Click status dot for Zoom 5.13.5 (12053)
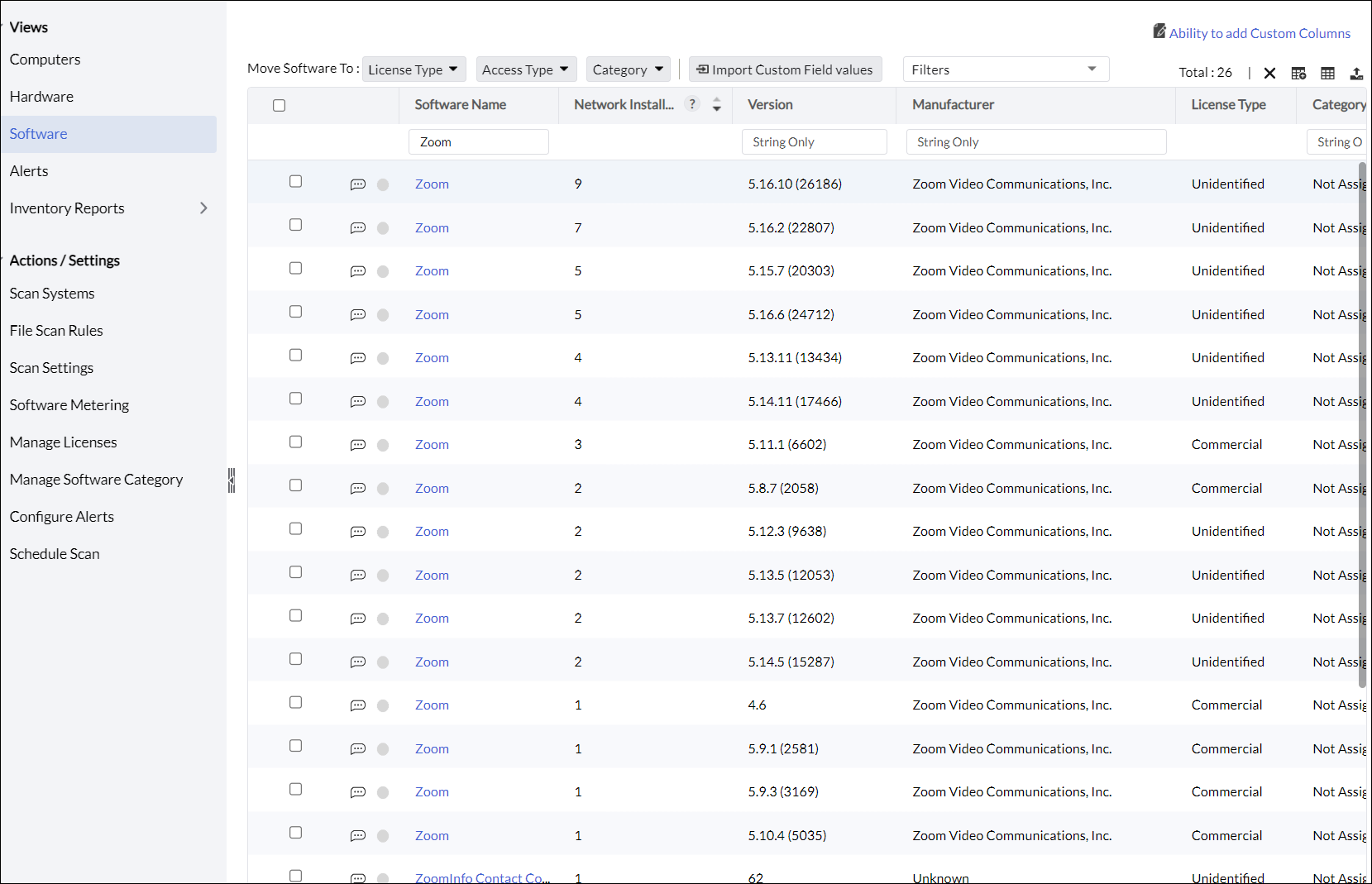This screenshot has width=1372, height=884. (x=383, y=576)
